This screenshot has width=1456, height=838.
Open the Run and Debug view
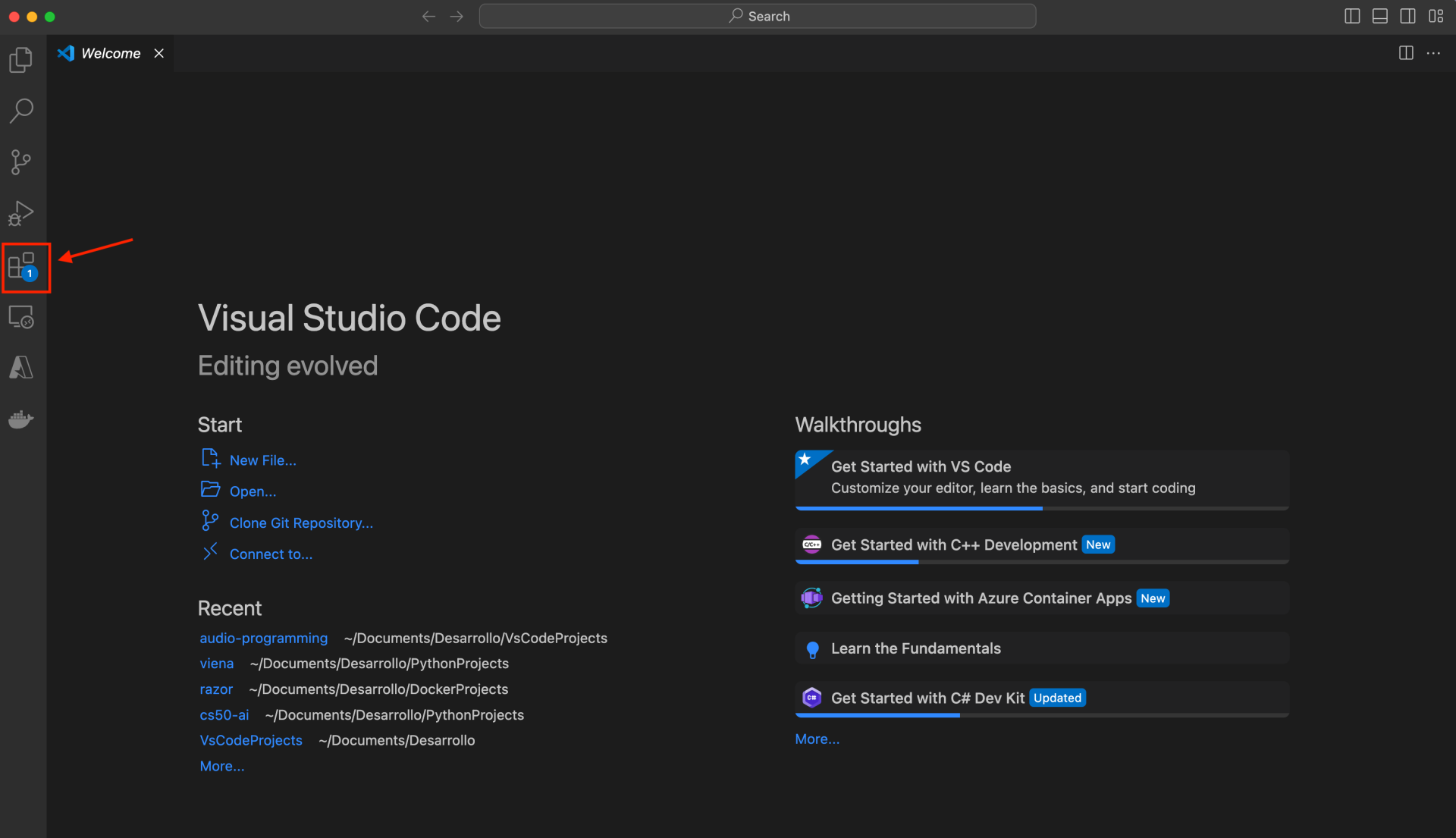tap(21, 213)
